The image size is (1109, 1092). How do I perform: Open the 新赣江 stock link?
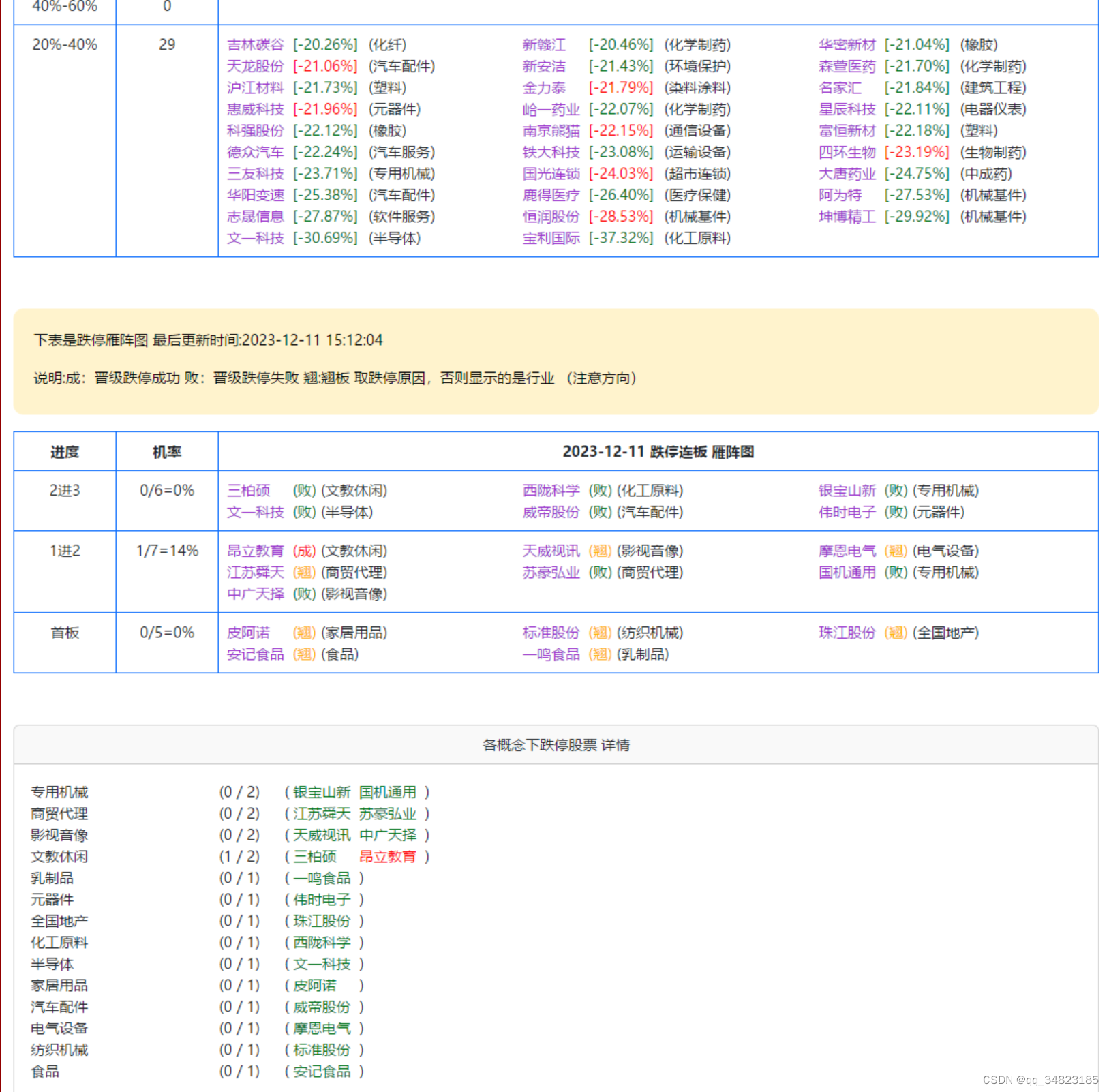pyautogui.click(x=544, y=45)
